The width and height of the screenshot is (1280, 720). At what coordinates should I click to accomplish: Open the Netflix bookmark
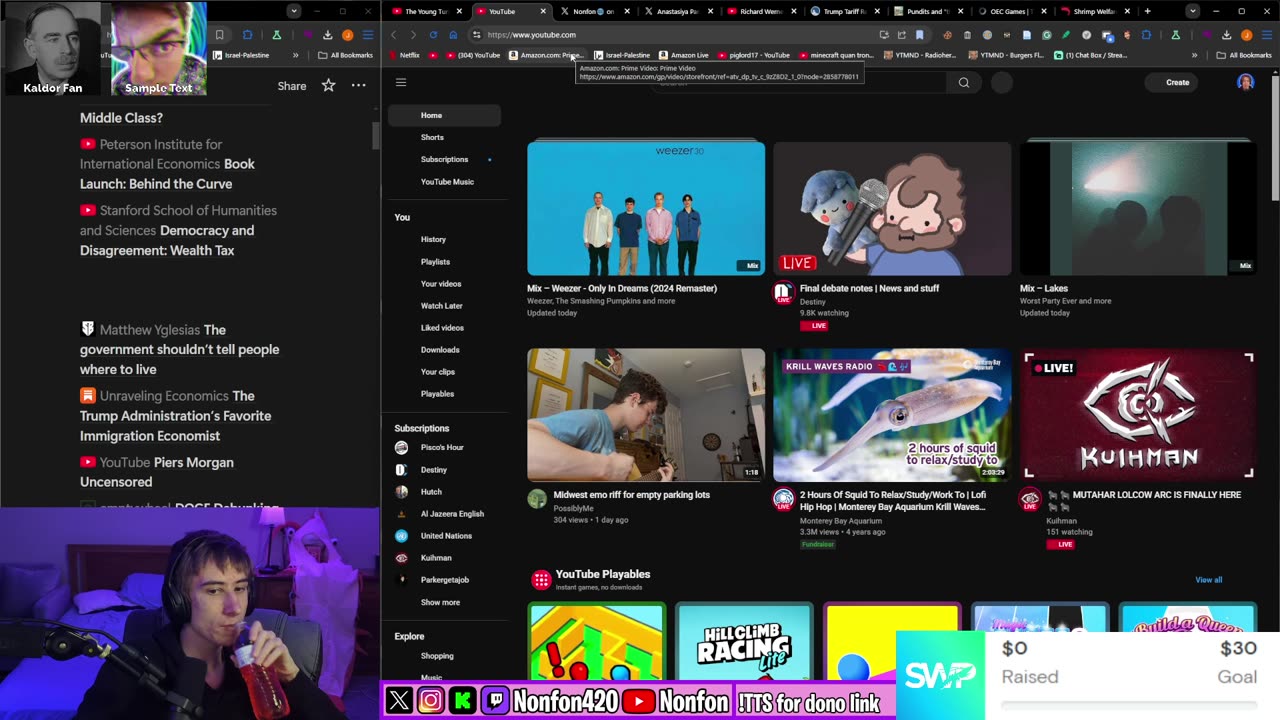click(x=404, y=55)
